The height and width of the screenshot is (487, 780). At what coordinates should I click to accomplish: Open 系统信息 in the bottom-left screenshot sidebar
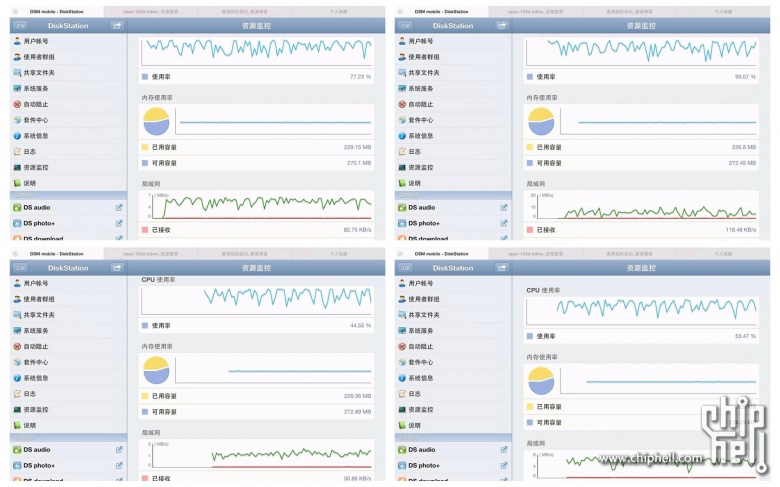pos(36,378)
